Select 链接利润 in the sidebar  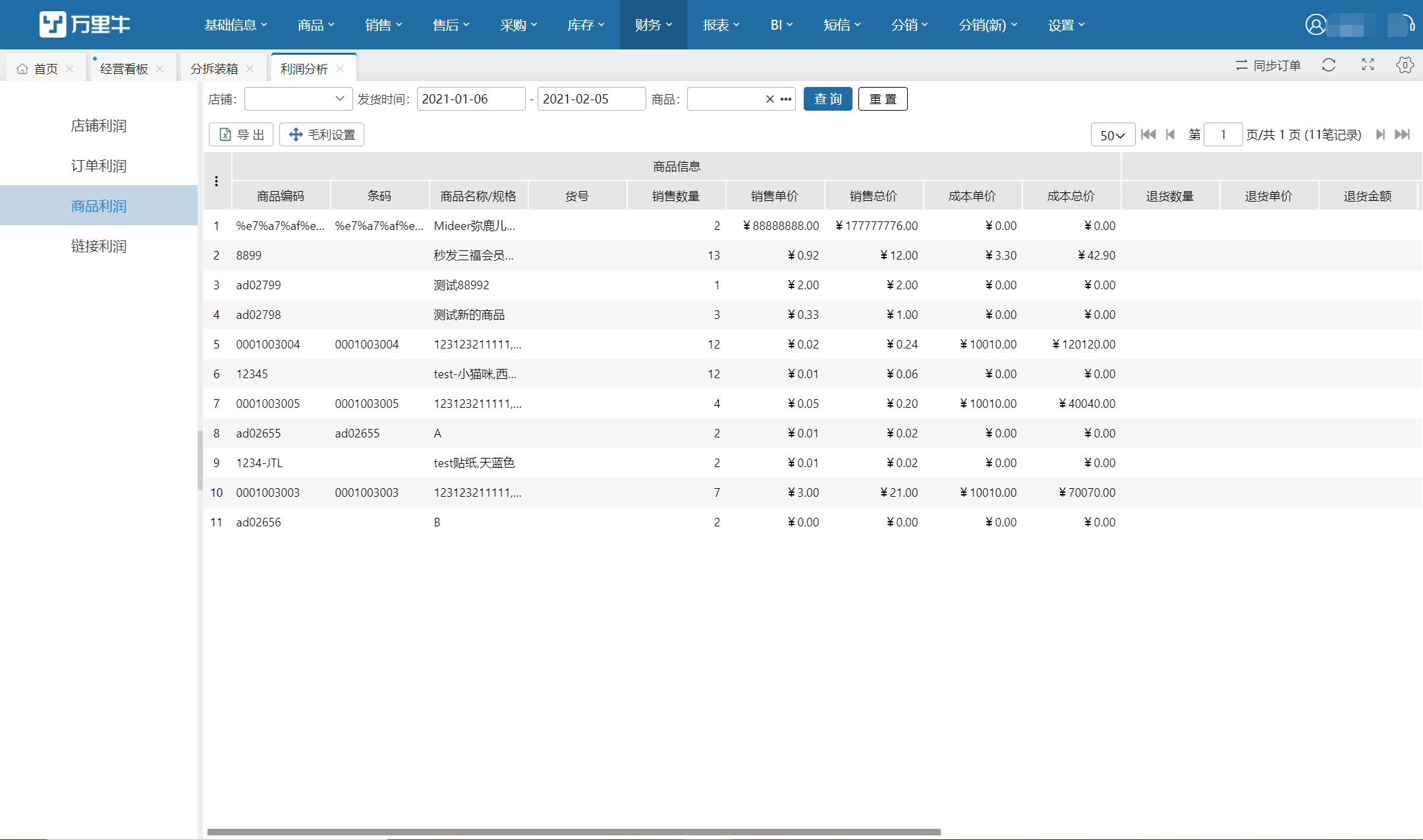(99, 246)
